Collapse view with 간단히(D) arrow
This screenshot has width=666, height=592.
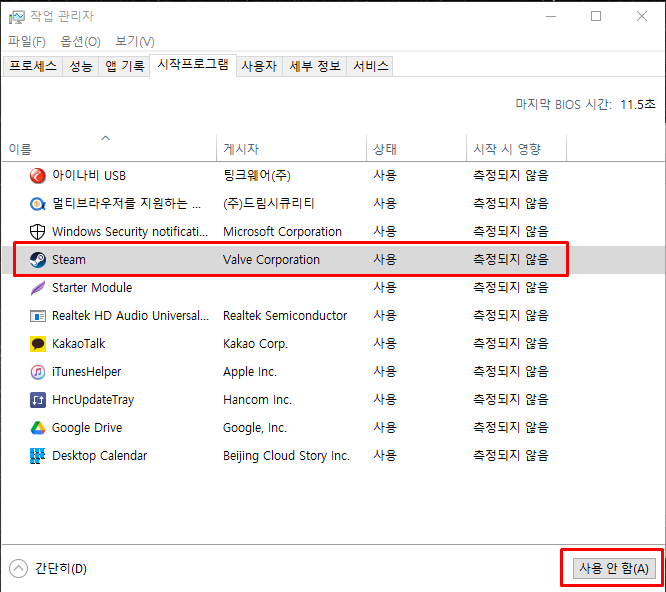(x=18, y=569)
